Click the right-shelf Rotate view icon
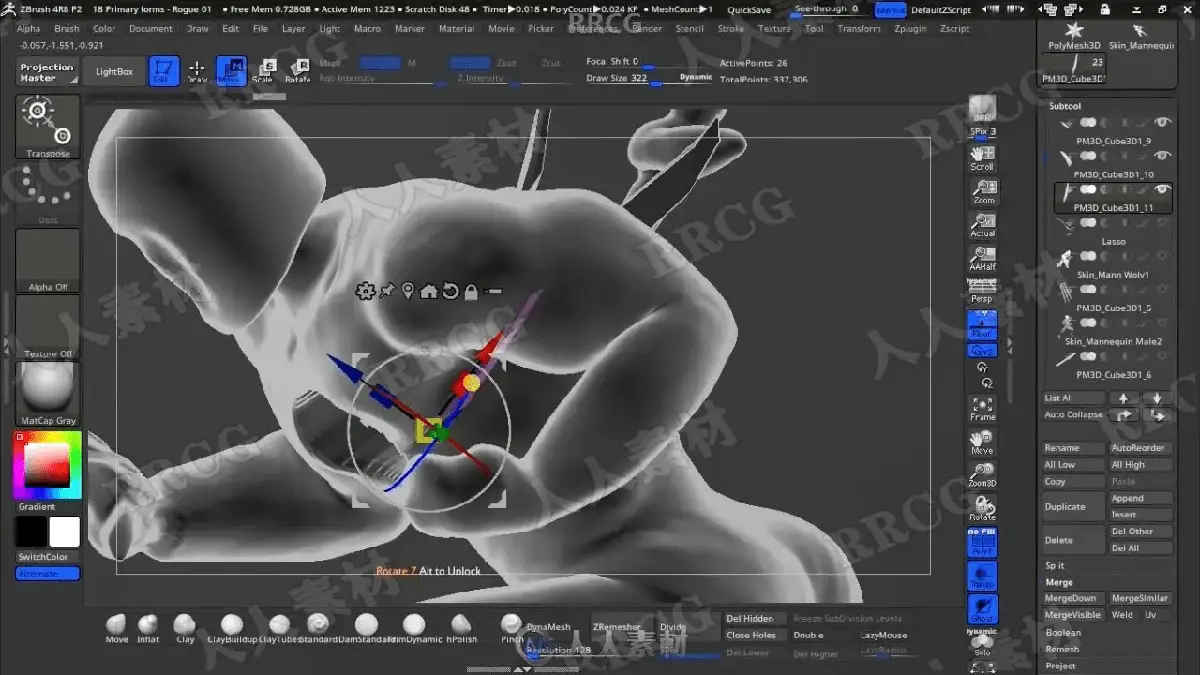The width and height of the screenshot is (1200, 675). click(983, 509)
